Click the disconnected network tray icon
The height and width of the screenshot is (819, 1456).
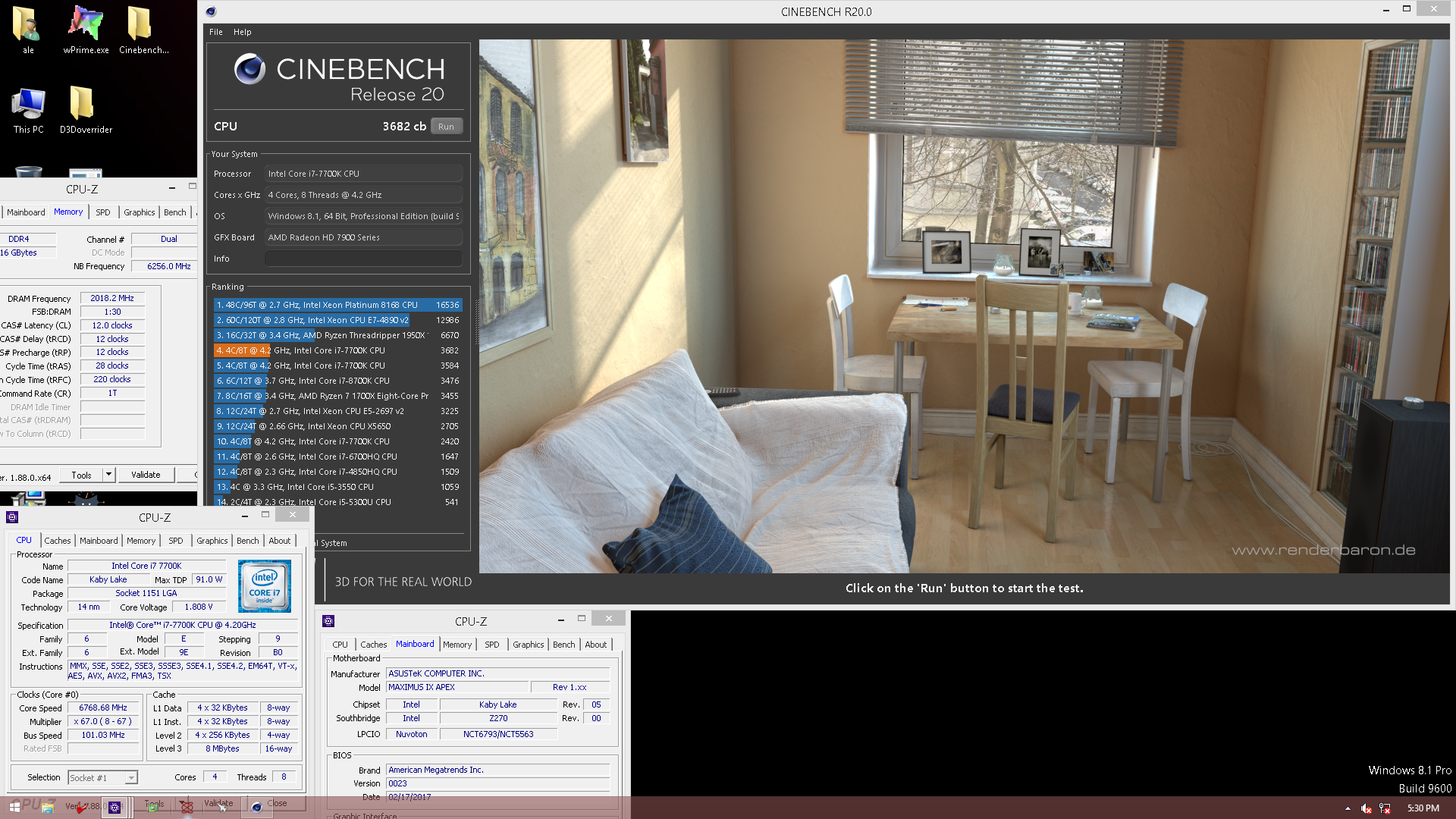point(1385,808)
